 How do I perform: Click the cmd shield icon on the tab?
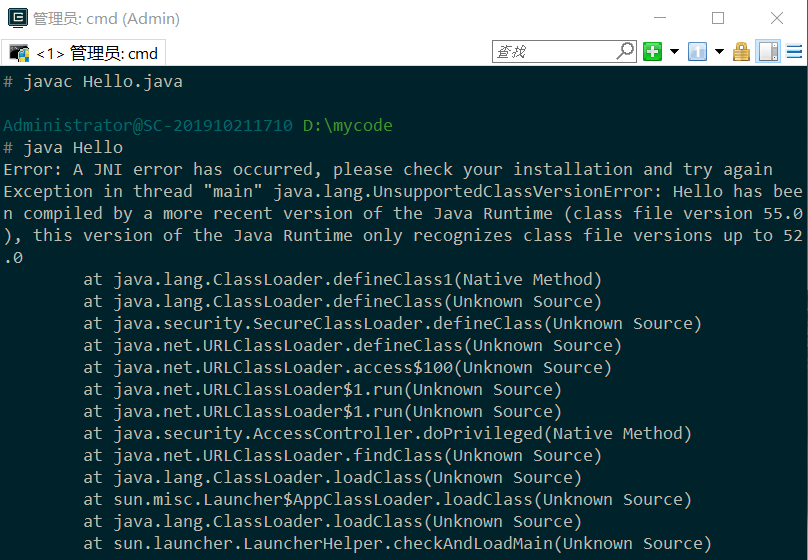click(x=20, y=53)
